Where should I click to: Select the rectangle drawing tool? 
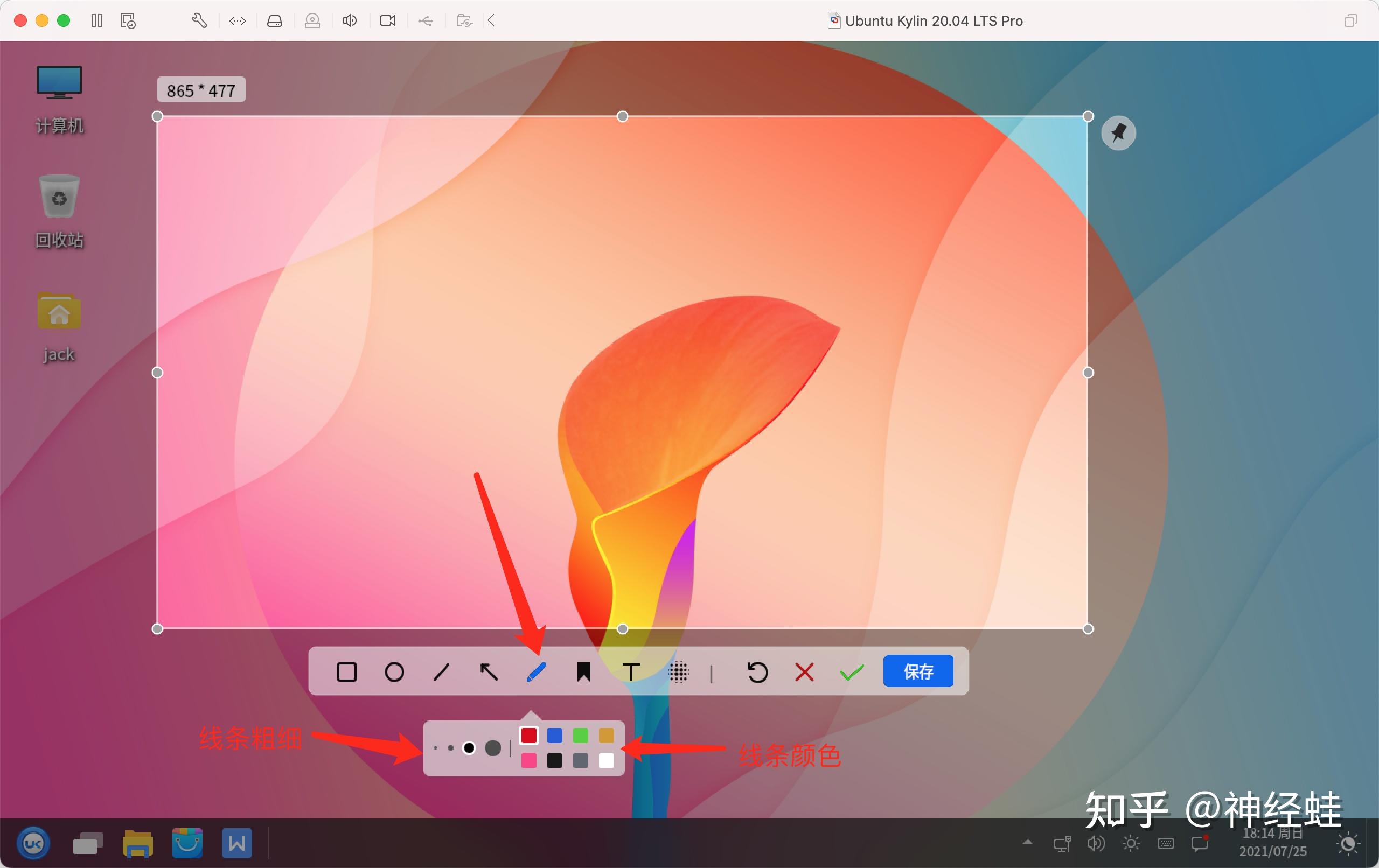click(x=346, y=671)
